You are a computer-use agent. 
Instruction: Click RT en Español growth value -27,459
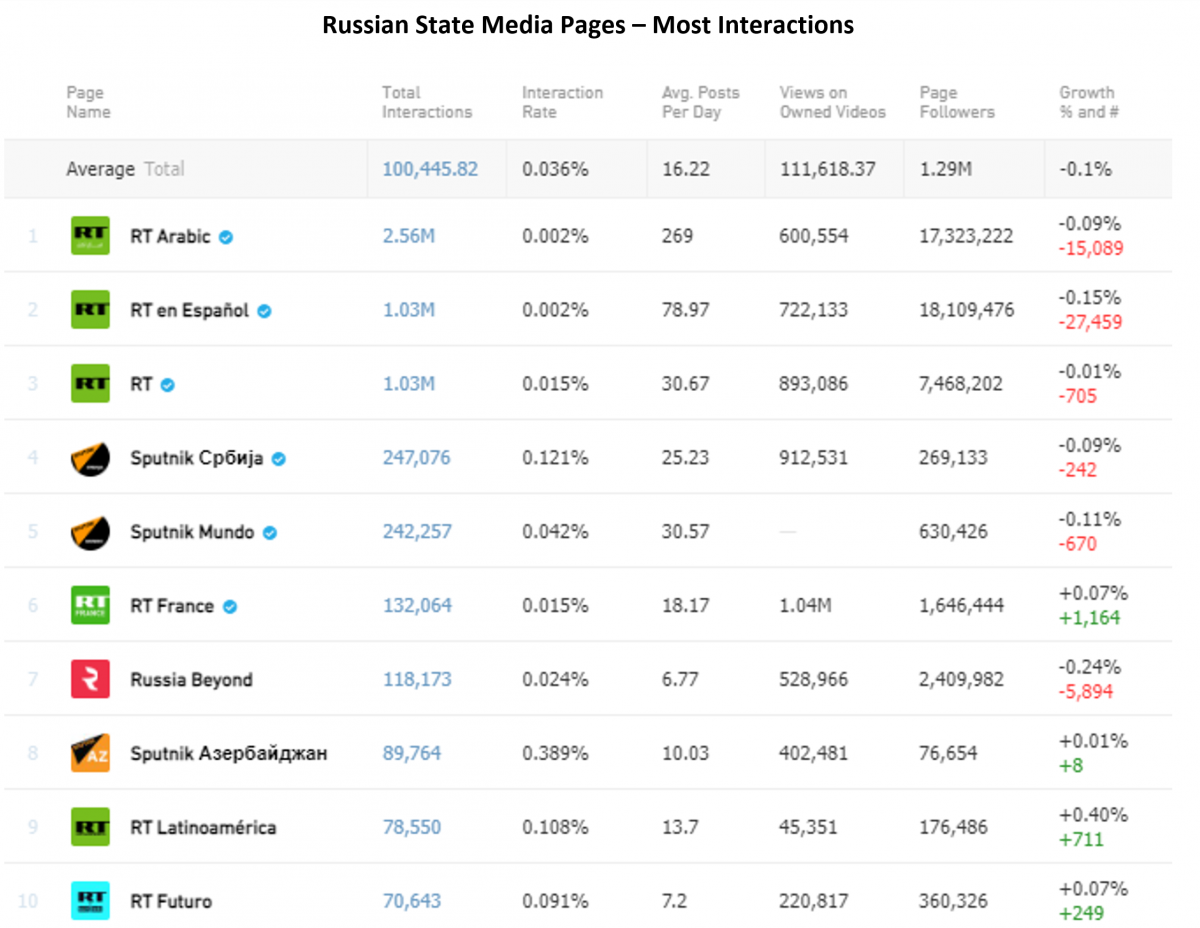1091,323
